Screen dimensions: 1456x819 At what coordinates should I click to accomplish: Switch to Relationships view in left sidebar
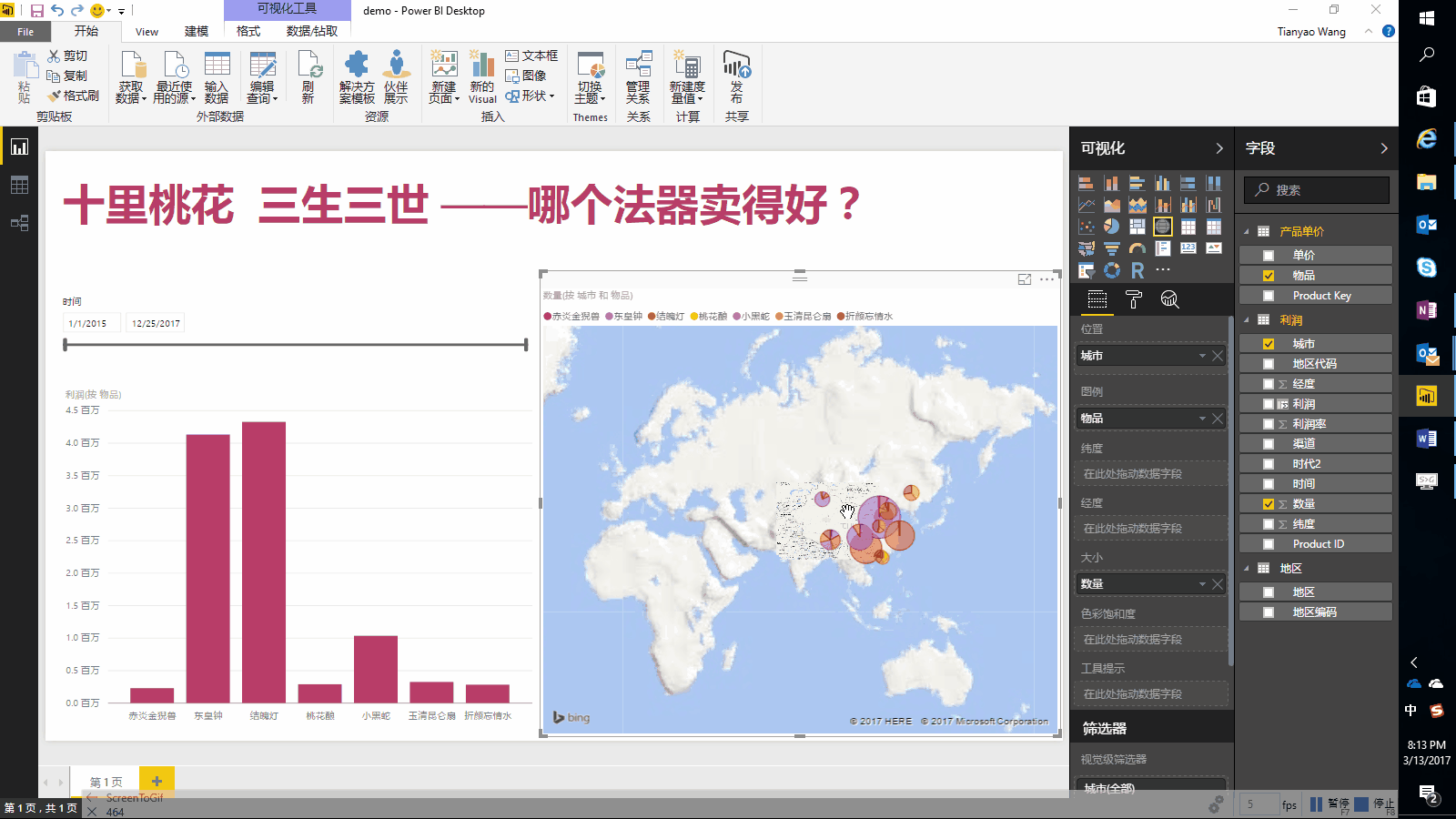[x=19, y=223]
